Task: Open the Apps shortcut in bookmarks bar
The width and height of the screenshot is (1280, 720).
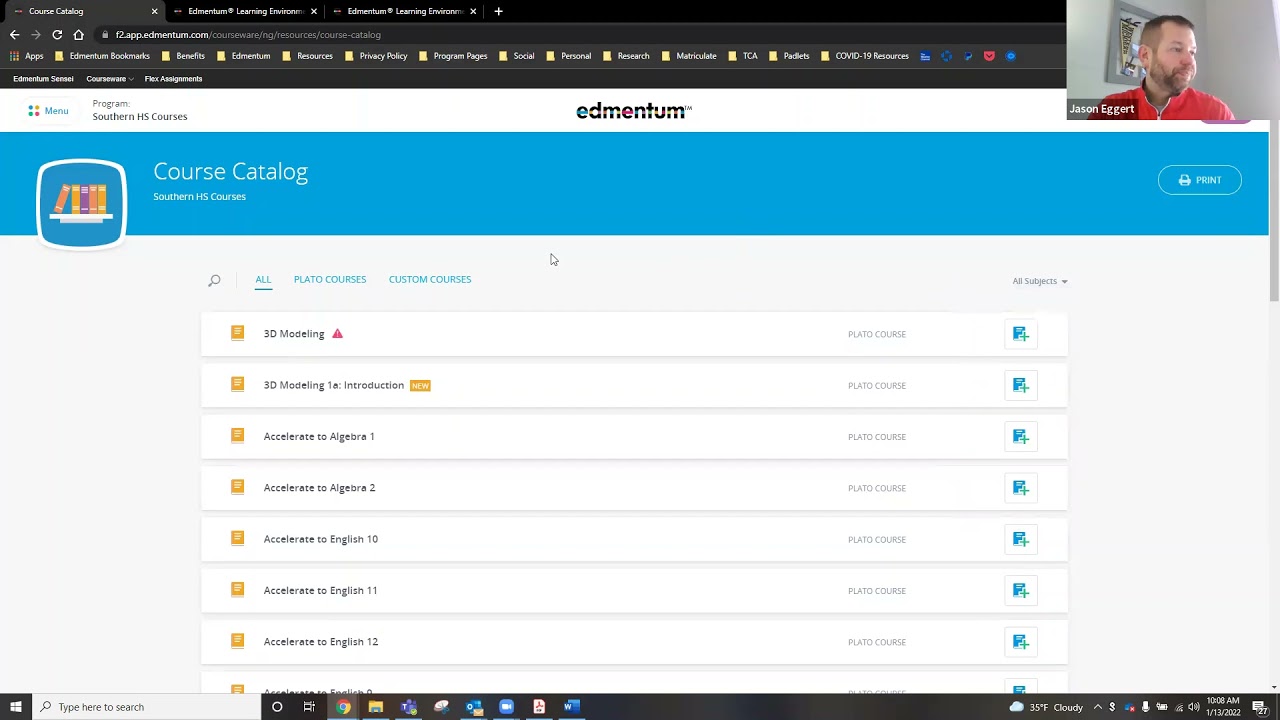Action: point(27,56)
